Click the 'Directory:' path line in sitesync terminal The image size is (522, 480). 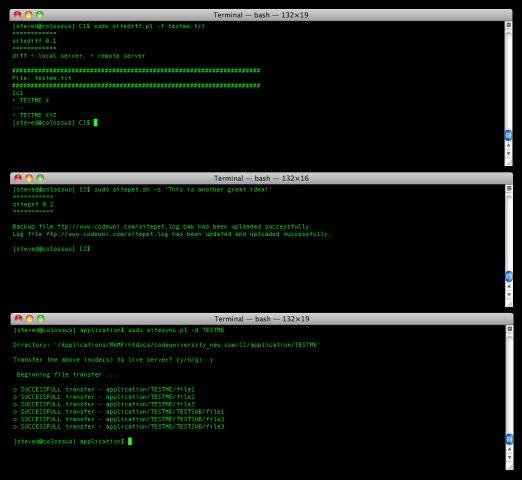[x=166, y=345]
